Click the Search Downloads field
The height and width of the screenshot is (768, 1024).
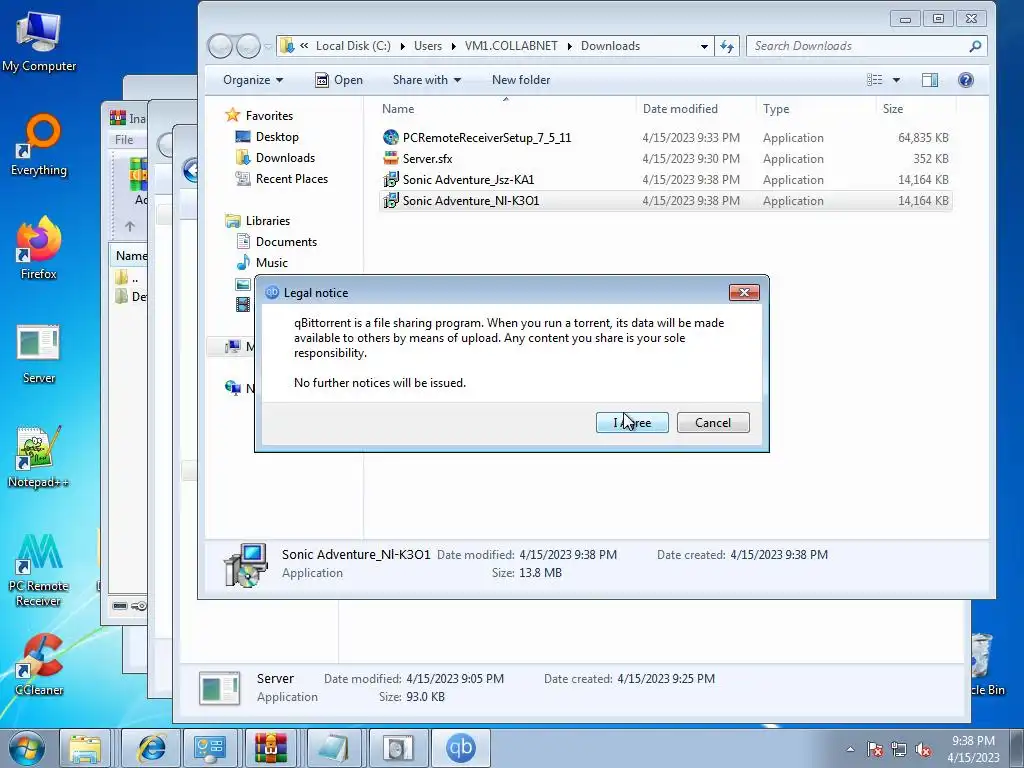[x=866, y=46]
